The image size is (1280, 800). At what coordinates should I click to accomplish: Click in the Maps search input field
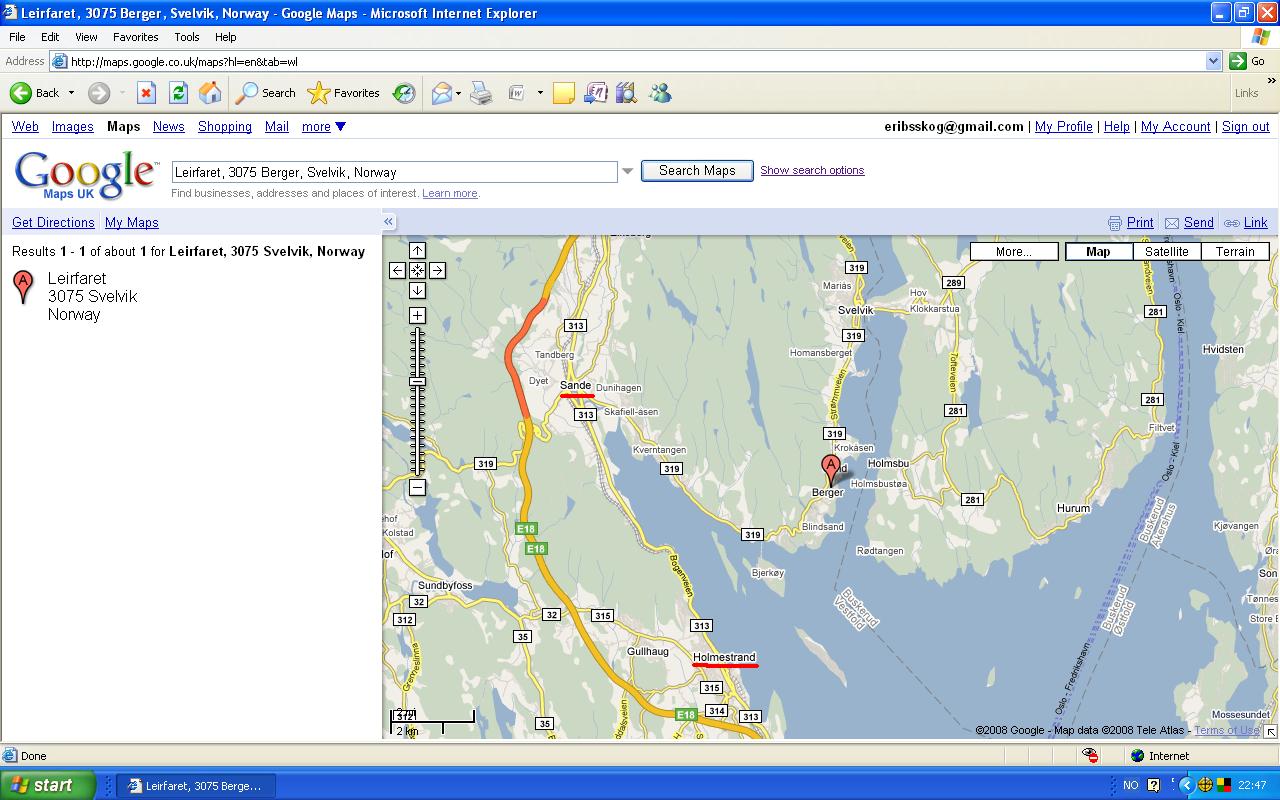395,172
